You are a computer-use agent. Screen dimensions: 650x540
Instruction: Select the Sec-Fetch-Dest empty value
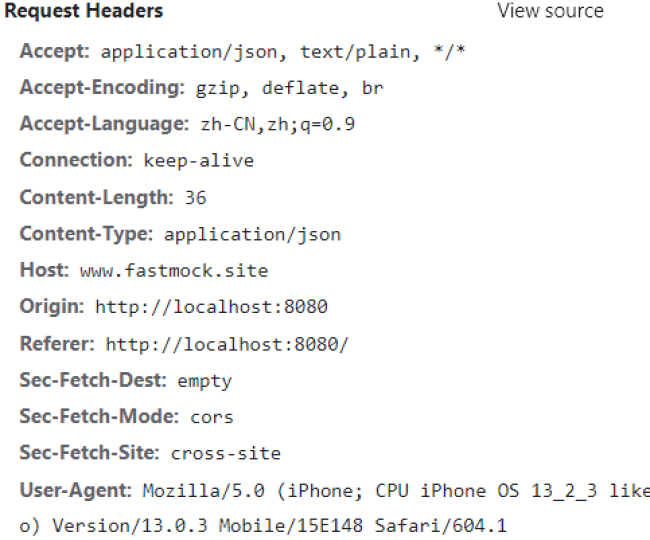click(204, 381)
